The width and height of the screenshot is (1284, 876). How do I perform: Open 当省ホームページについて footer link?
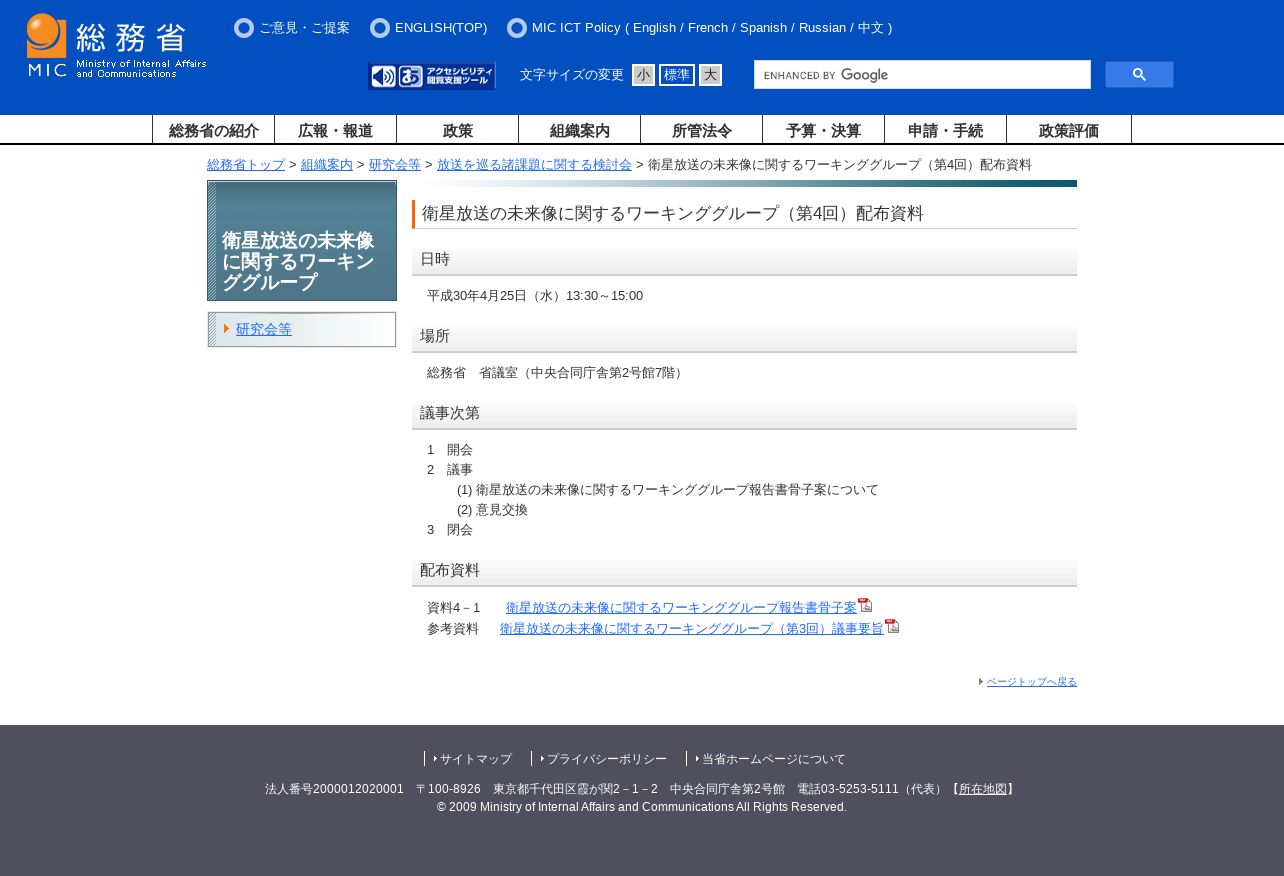tap(774, 759)
